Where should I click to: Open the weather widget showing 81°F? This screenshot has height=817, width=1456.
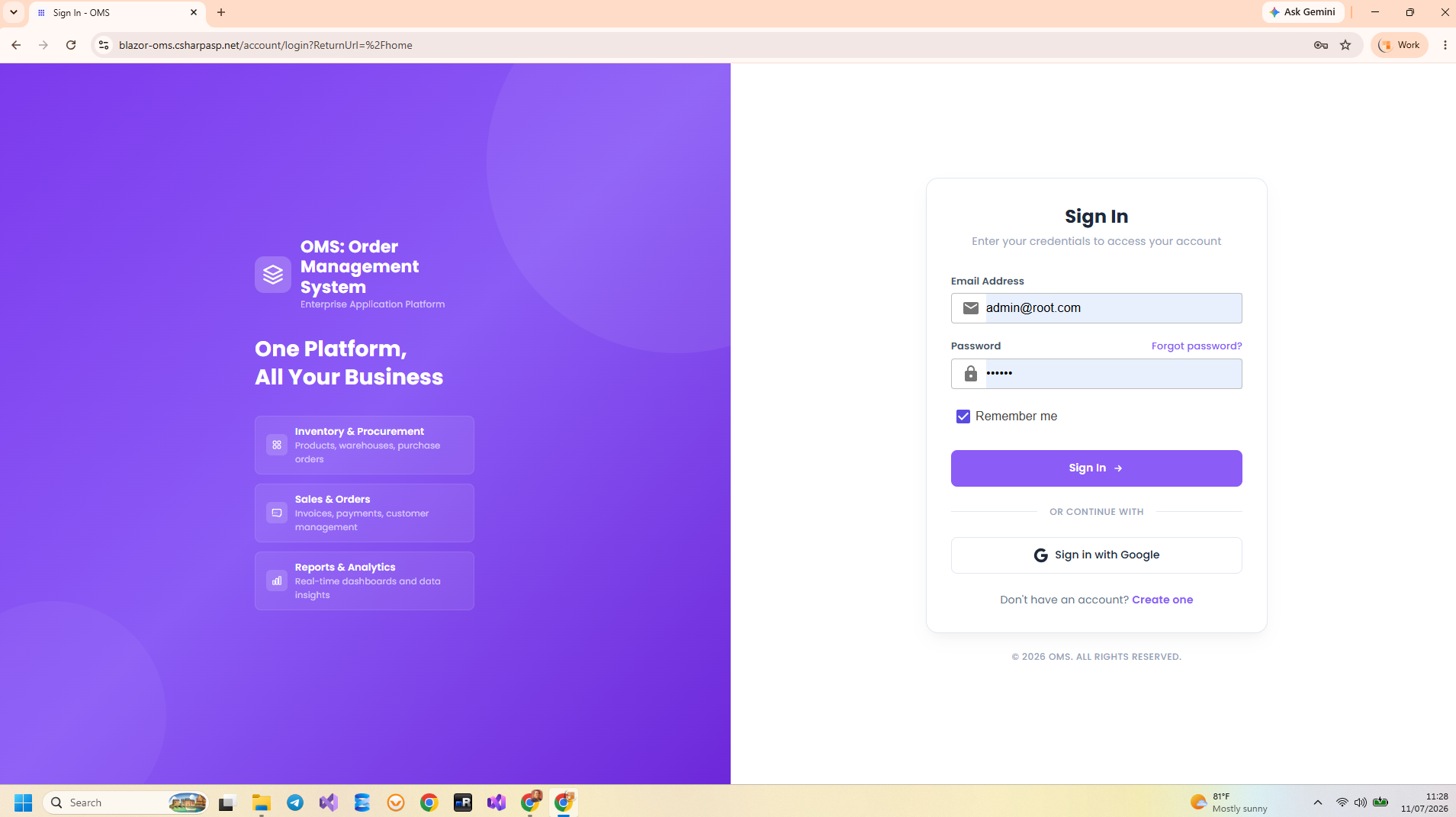1229,803
